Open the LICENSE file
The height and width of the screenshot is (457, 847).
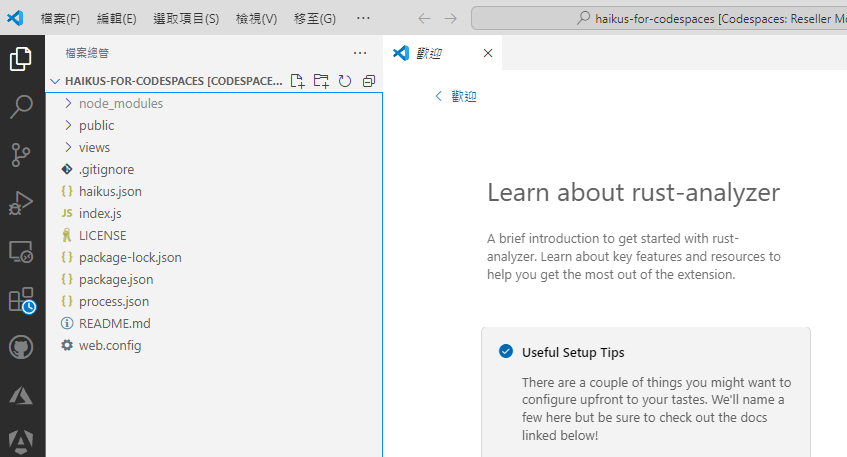point(214,236)
